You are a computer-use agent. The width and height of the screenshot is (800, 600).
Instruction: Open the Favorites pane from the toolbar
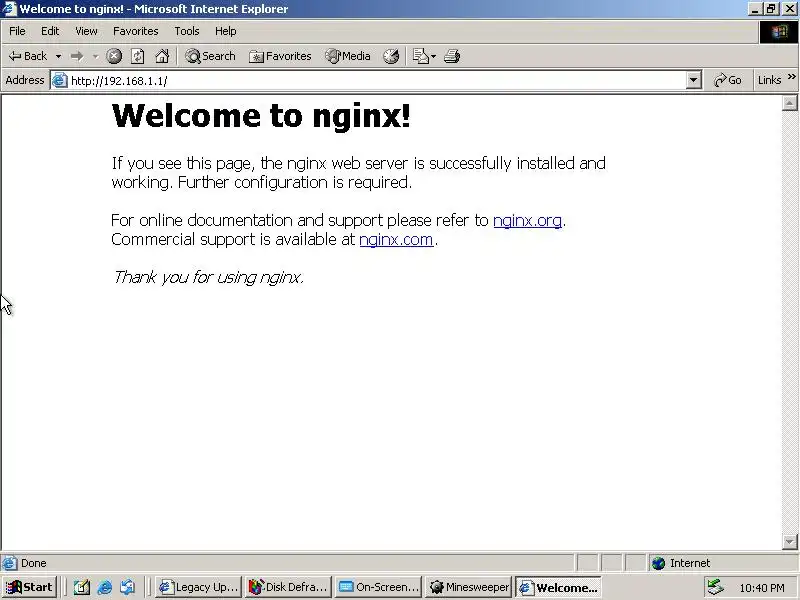point(280,56)
